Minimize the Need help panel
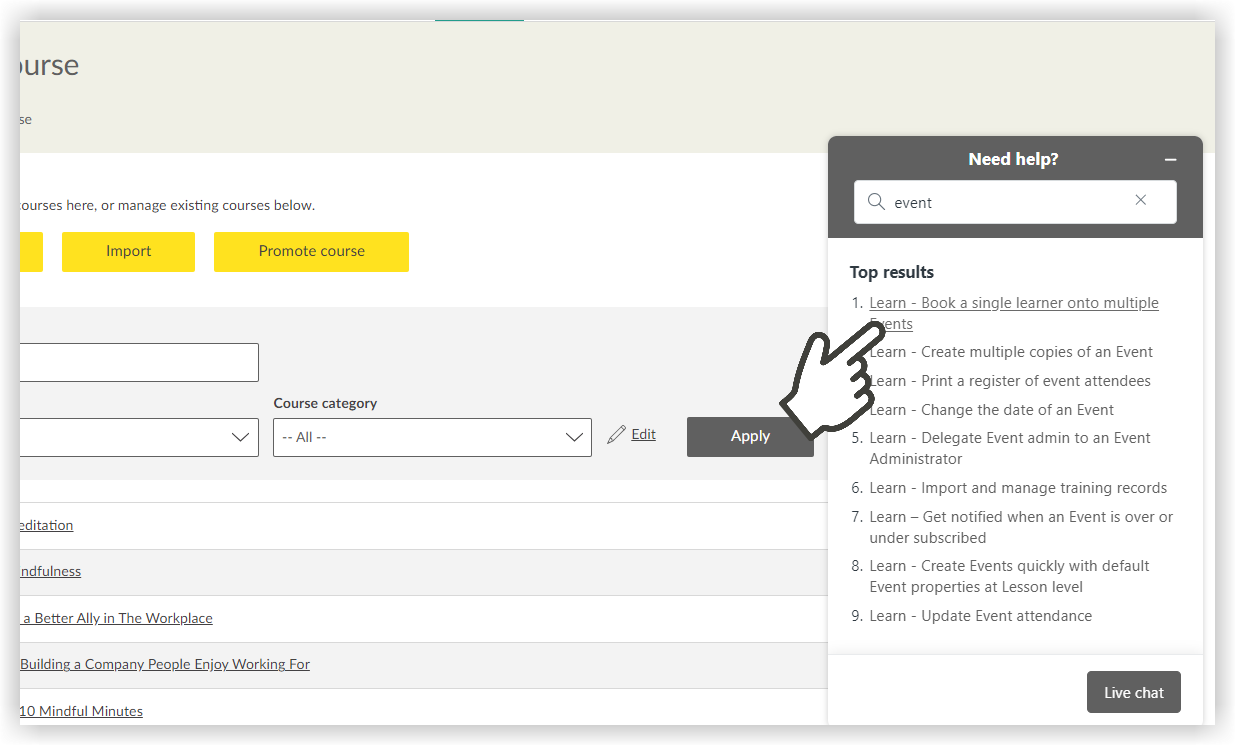Viewport: 1236px width, 746px height. 1170,160
